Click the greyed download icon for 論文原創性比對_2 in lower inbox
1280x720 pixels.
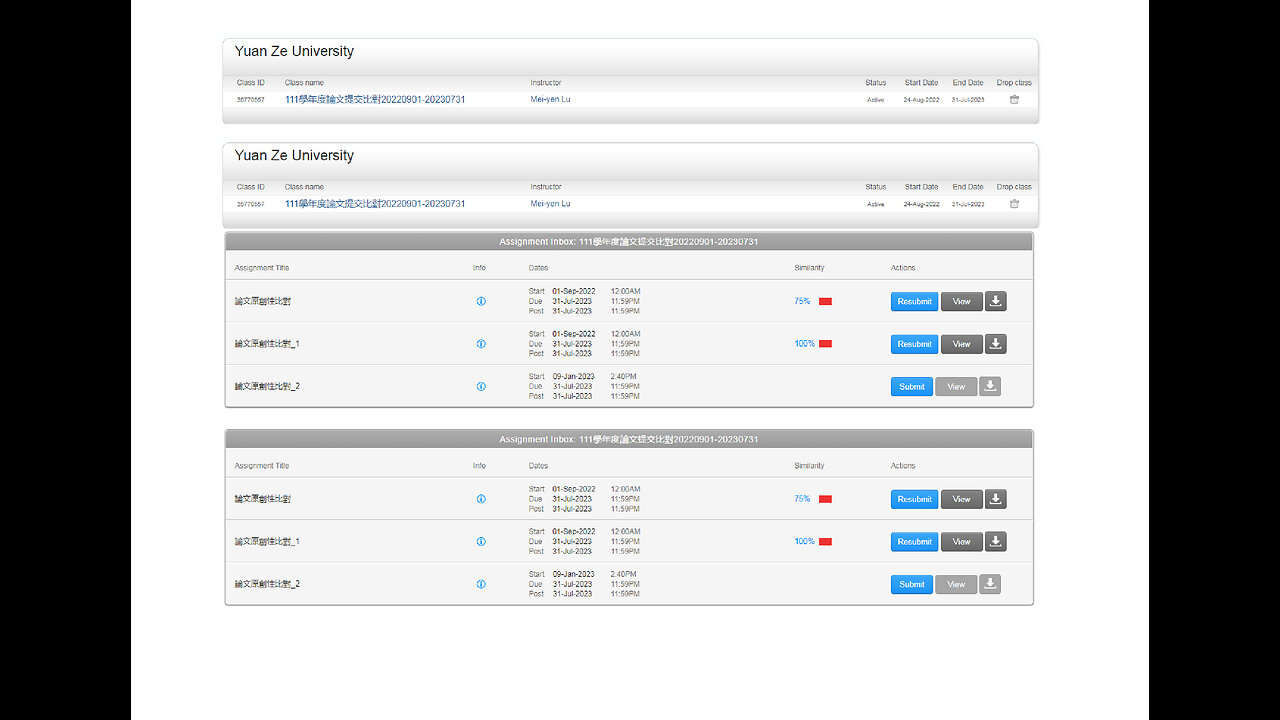pos(990,584)
